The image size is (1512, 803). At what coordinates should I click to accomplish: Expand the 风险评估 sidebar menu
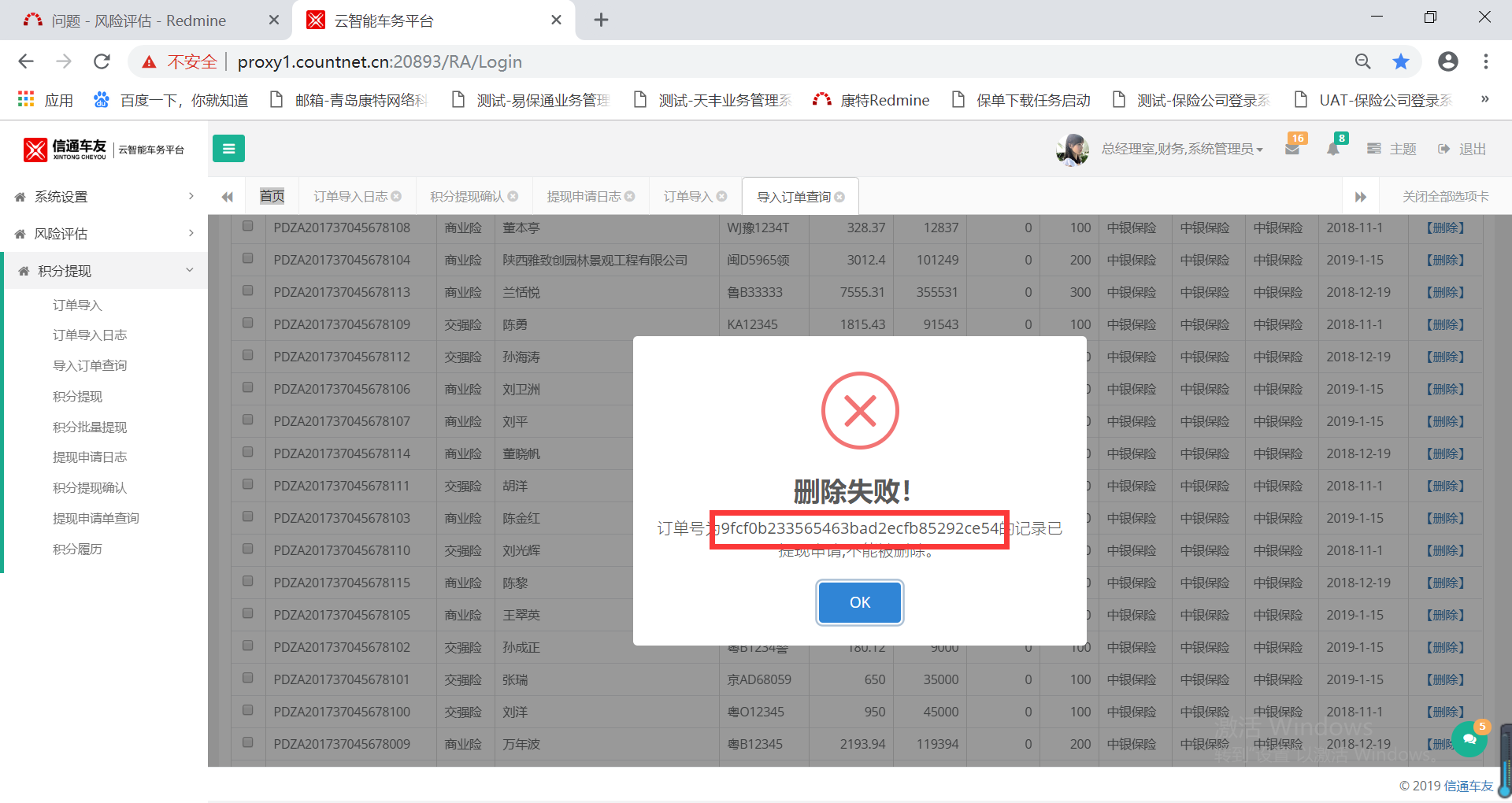104,234
